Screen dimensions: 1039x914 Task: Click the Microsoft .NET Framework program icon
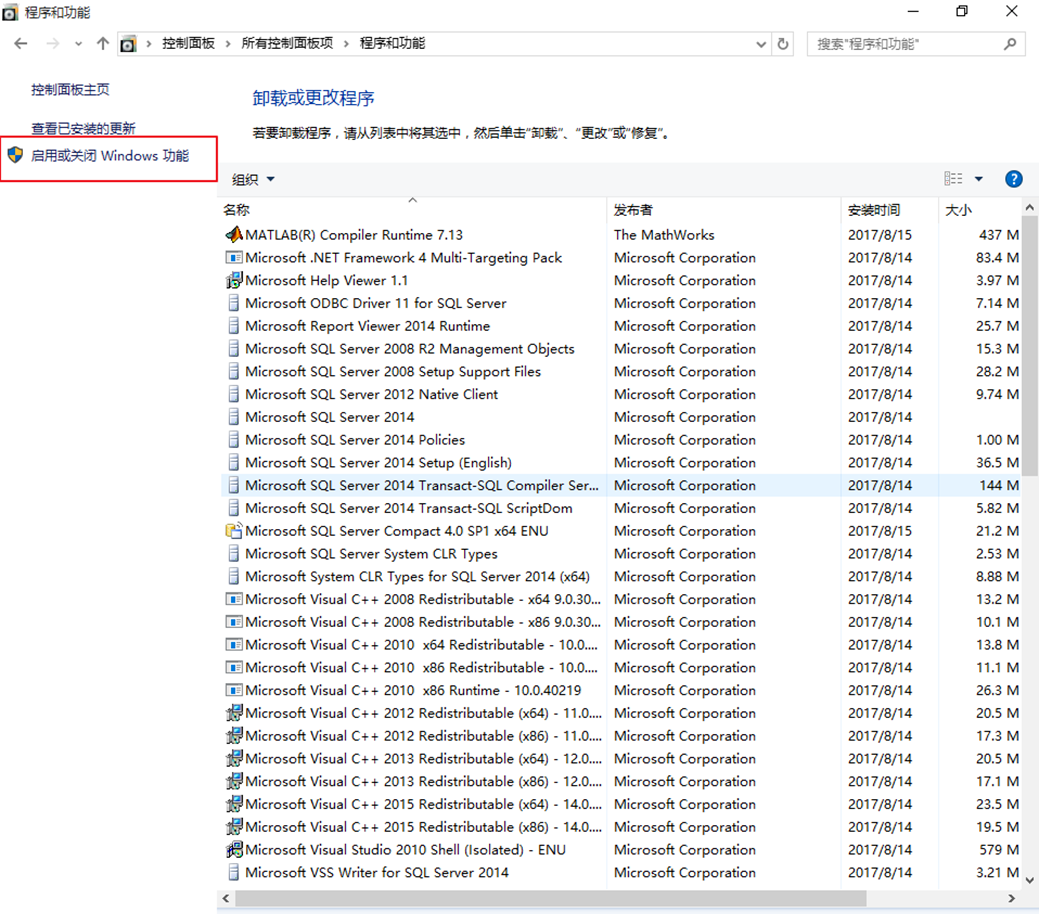[233, 258]
